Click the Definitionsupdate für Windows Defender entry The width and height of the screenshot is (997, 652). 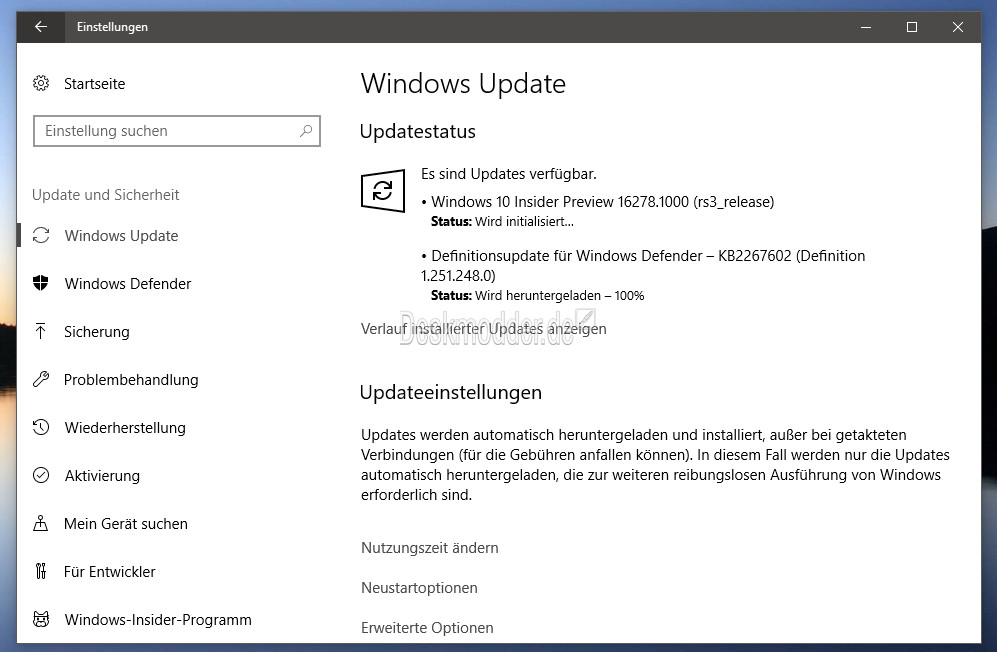pos(643,265)
